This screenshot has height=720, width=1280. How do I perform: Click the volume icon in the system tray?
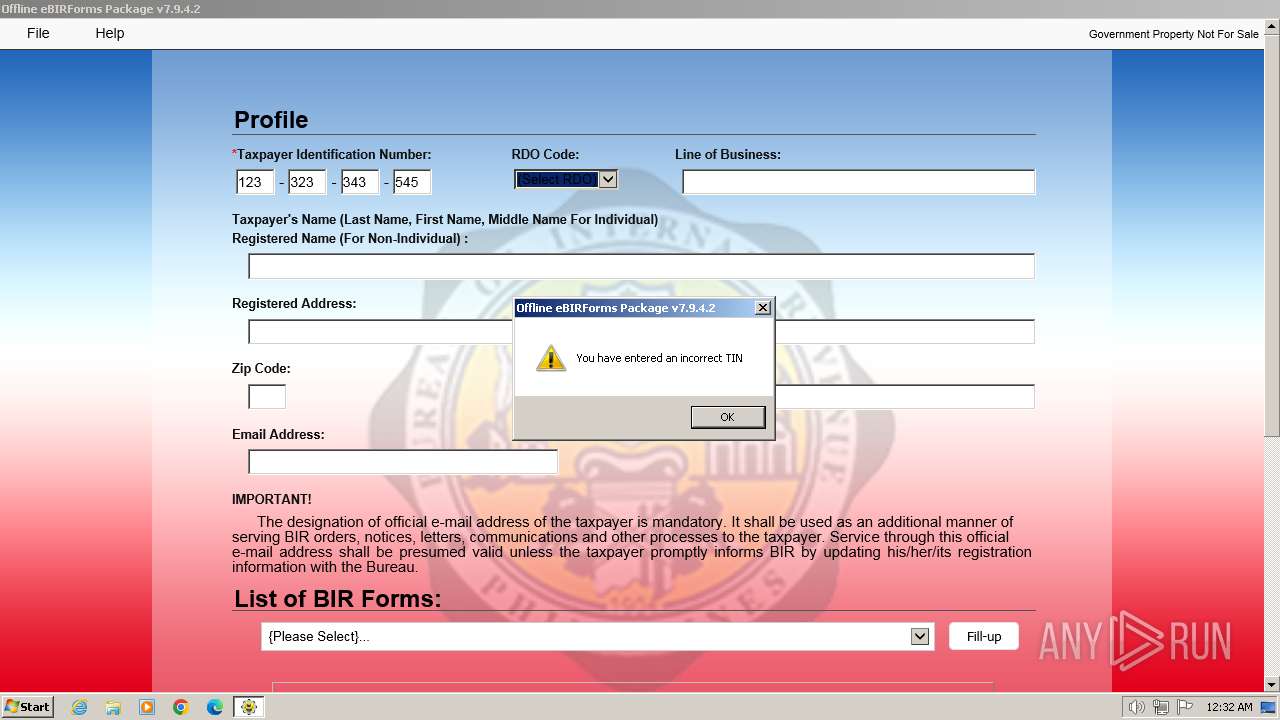[1136, 707]
